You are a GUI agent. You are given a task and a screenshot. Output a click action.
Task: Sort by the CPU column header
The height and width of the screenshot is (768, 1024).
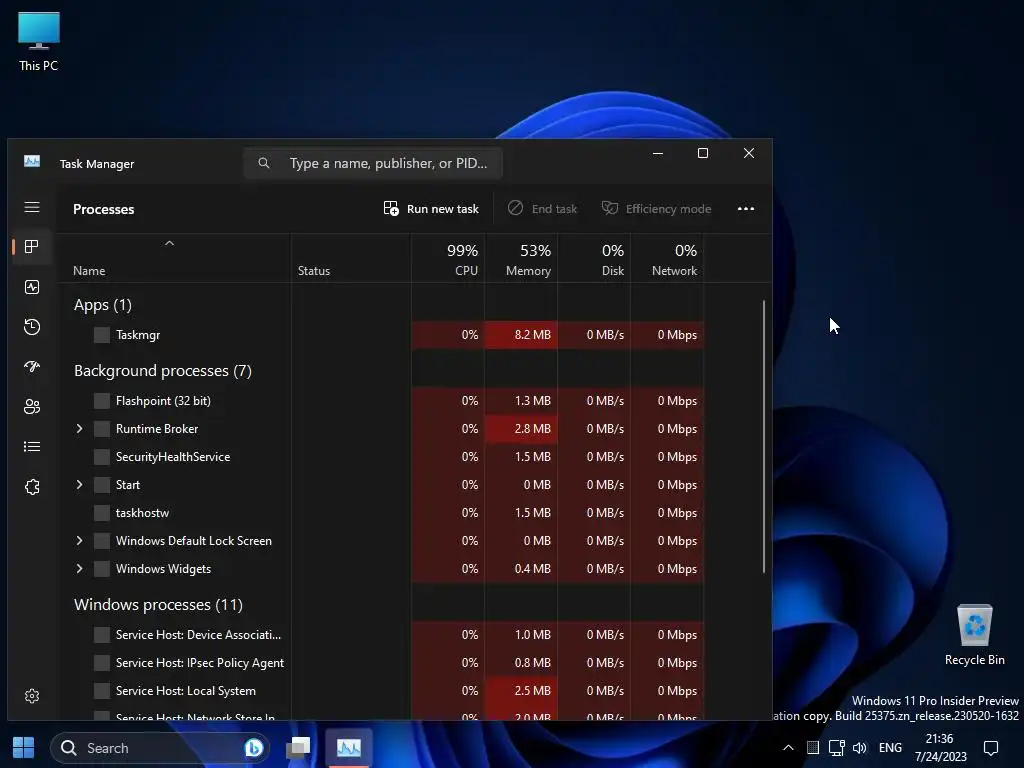coord(448,260)
